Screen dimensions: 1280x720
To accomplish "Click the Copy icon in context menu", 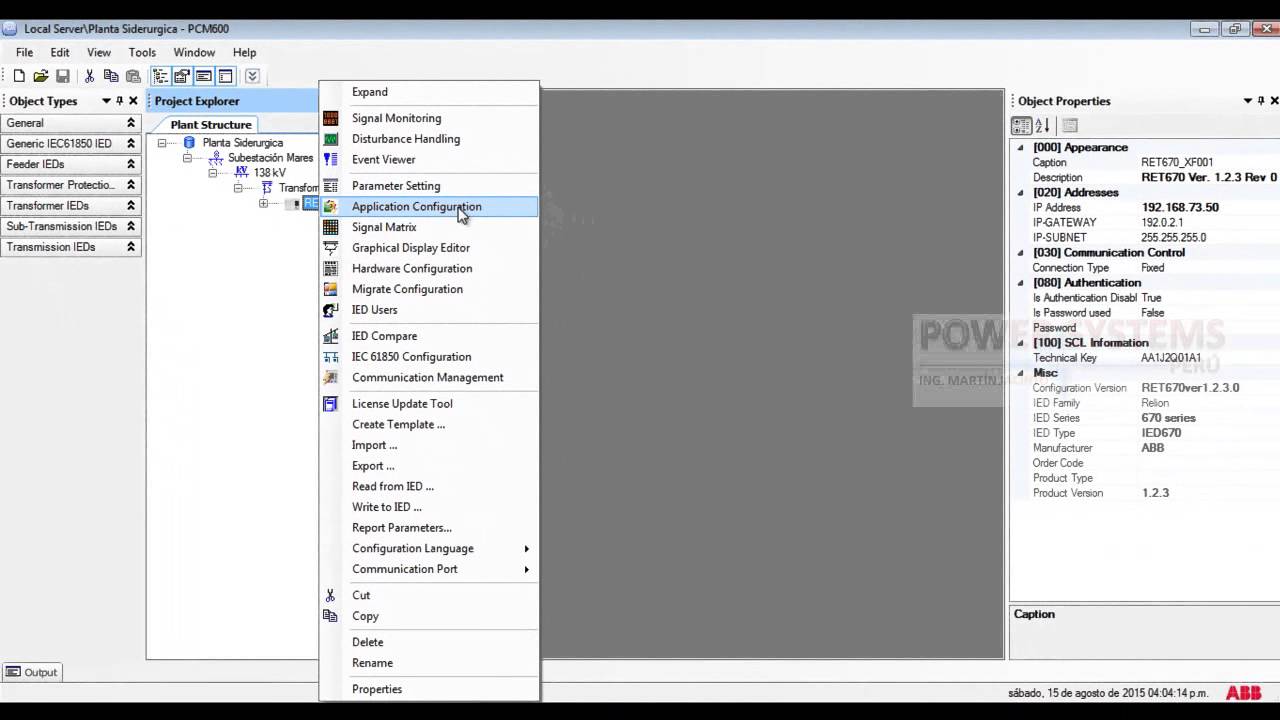I will click(x=331, y=617).
